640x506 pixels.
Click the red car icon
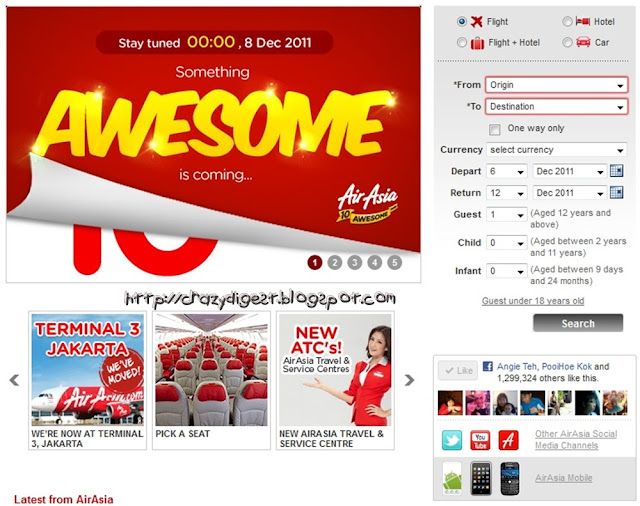pyautogui.click(x=583, y=42)
